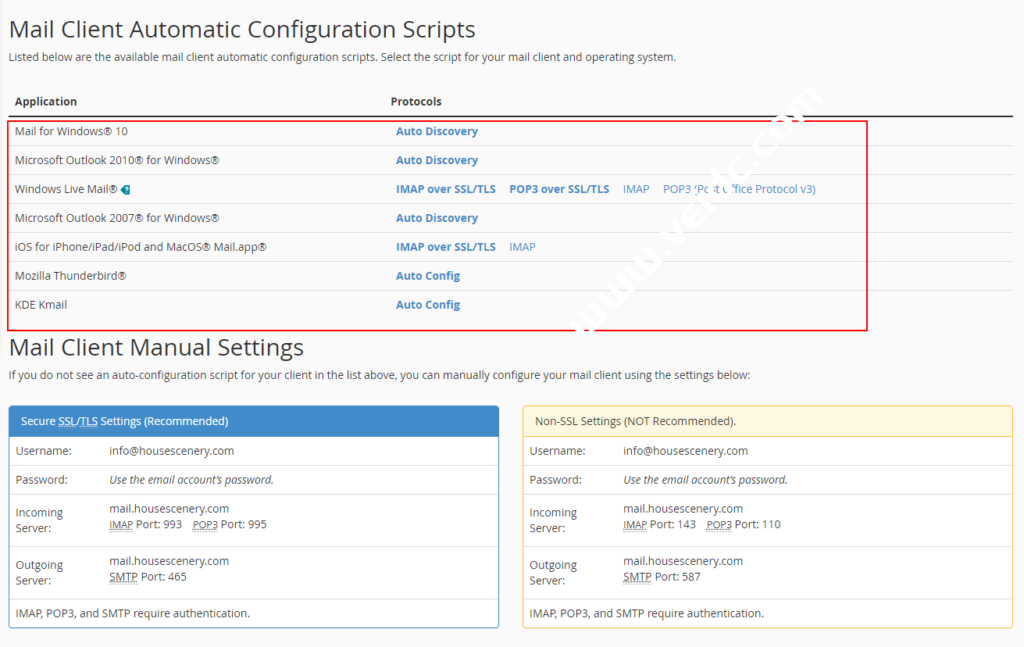Click the Mail Client Manual Settings heading
The image size is (1024, 647).
[156, 348]
